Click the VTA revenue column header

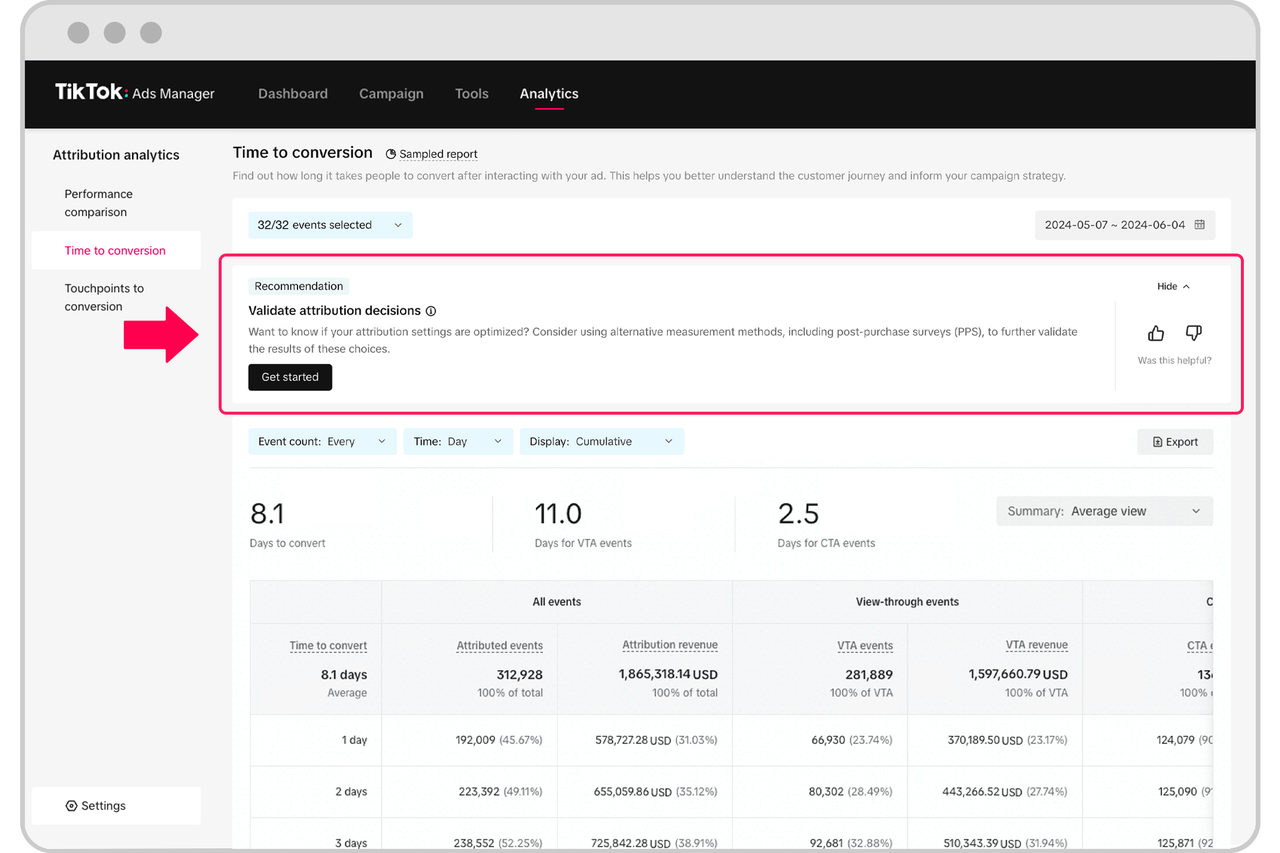coord(1037,645)
